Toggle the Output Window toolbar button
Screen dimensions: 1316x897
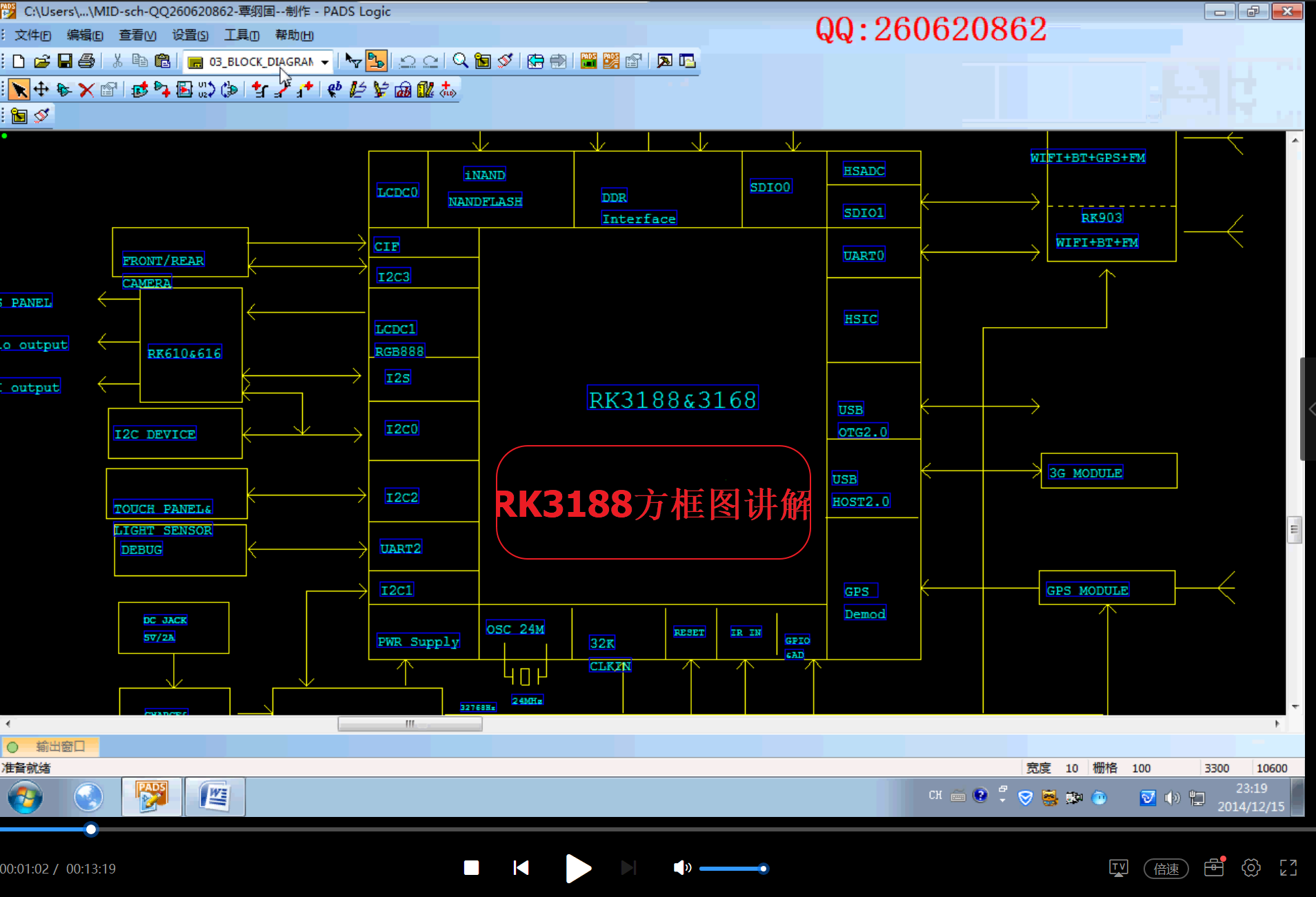(x=664, y=61)
